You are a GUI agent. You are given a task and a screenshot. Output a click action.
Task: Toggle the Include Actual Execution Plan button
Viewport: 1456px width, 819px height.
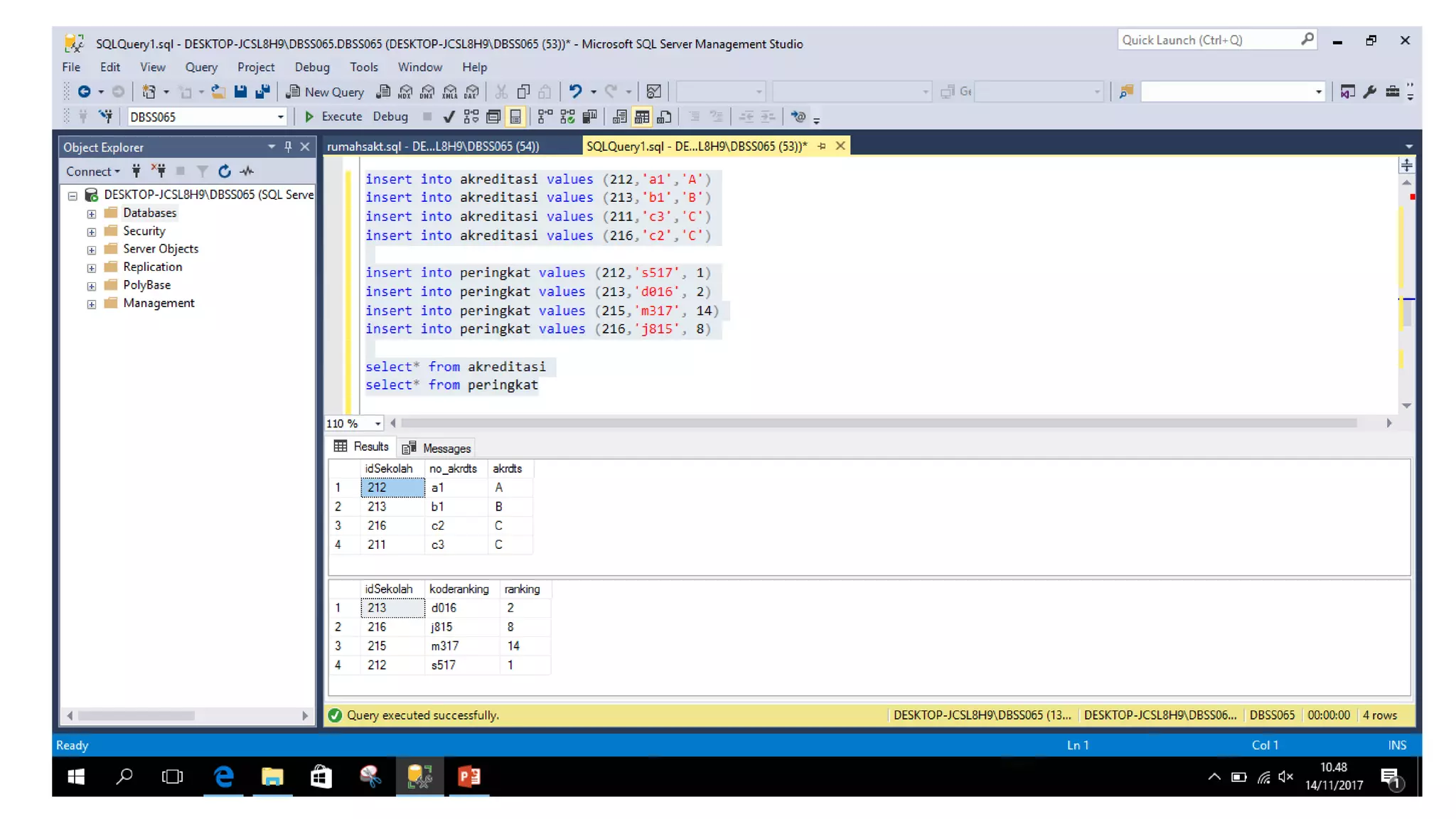(x=545, y=117)
